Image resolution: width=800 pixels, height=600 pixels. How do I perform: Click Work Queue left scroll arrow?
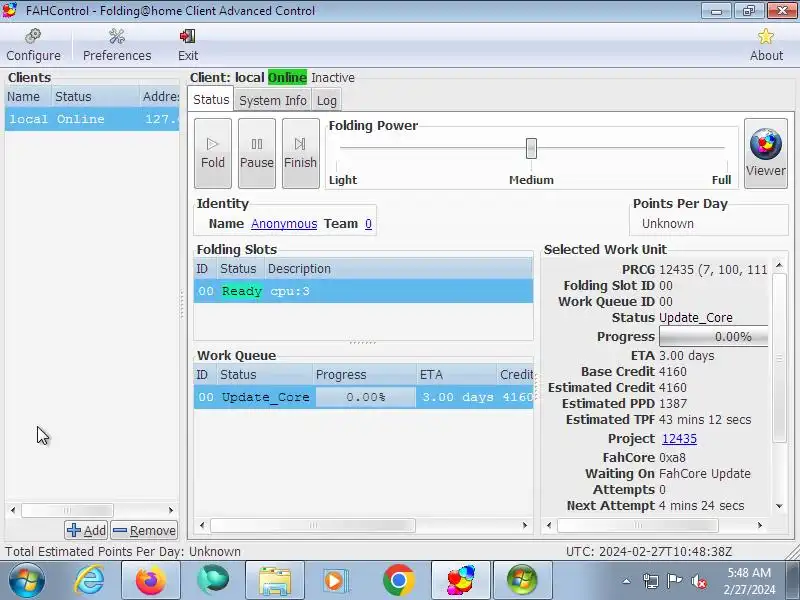pyautogui.click(x=202, y=525)
